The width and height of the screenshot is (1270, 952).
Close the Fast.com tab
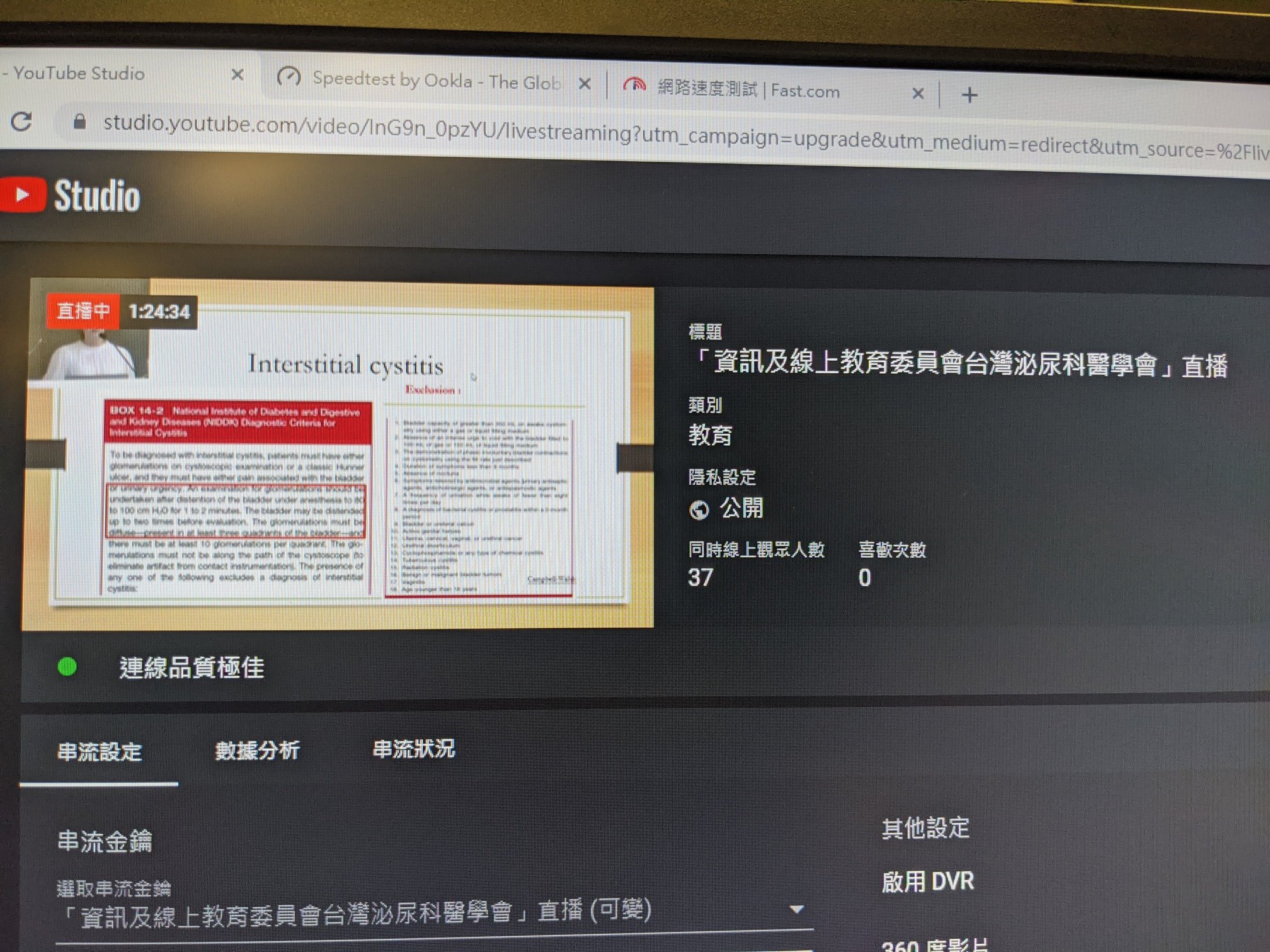(918, 94)
